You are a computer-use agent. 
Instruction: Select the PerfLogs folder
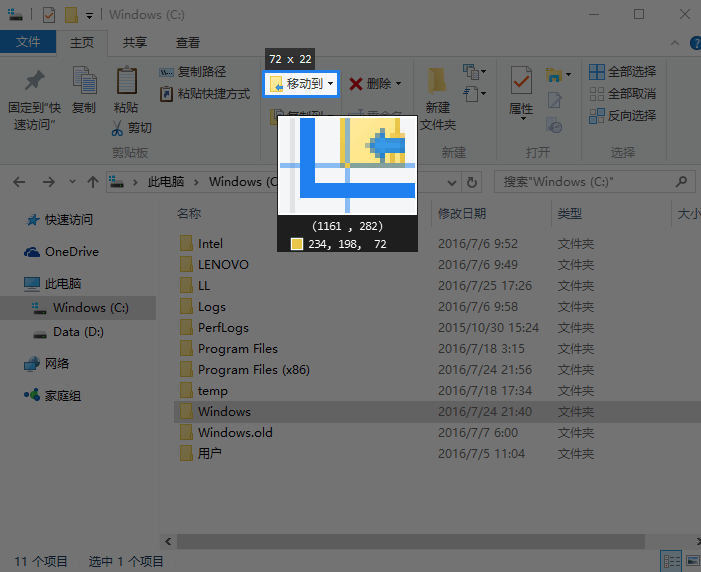(214, 328)
